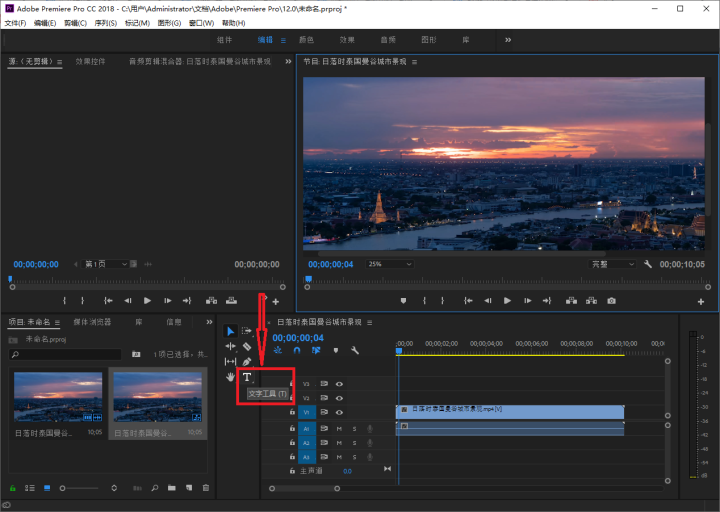Toggle Snap magnet in timeline
The image size is (720, 512).
297,350
